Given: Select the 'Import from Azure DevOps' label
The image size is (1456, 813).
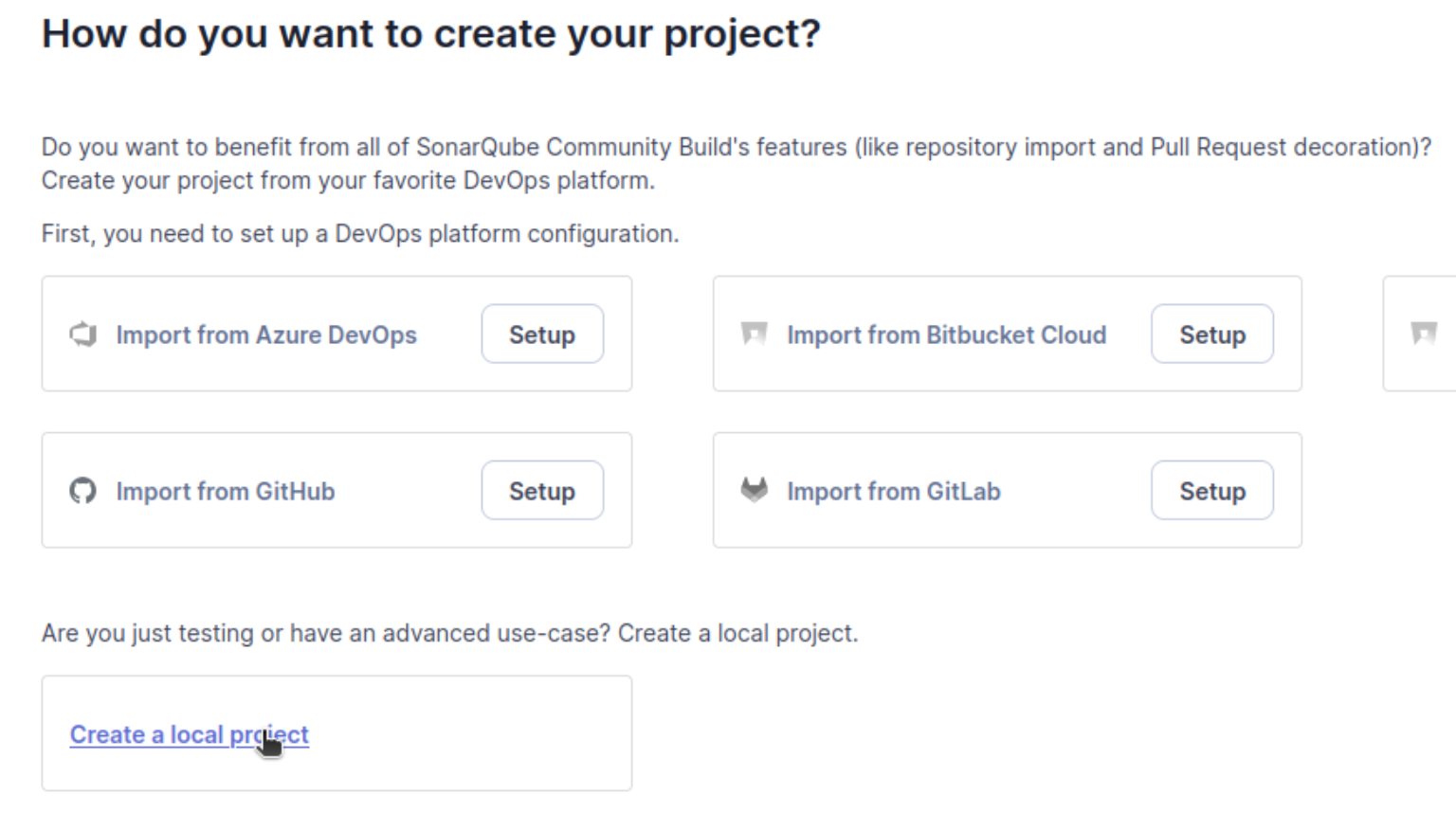Looking at the screenshot, I should [x=266, y=334].
